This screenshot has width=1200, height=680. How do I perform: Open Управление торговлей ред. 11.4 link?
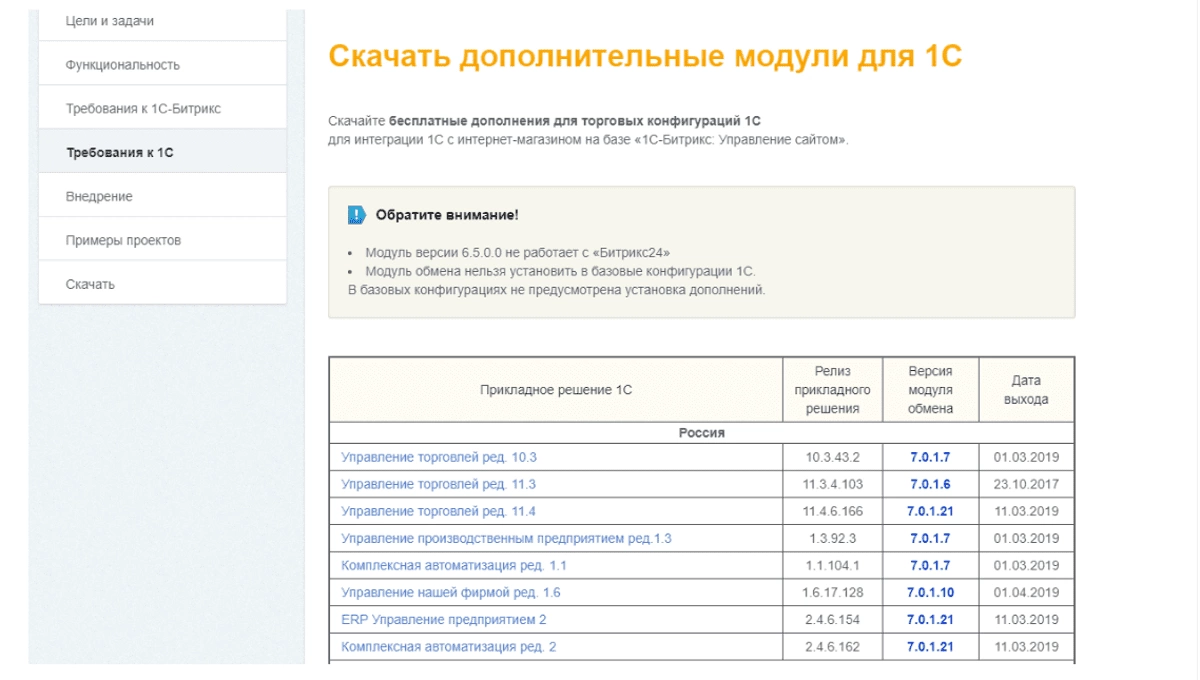[x=439, y=511]
